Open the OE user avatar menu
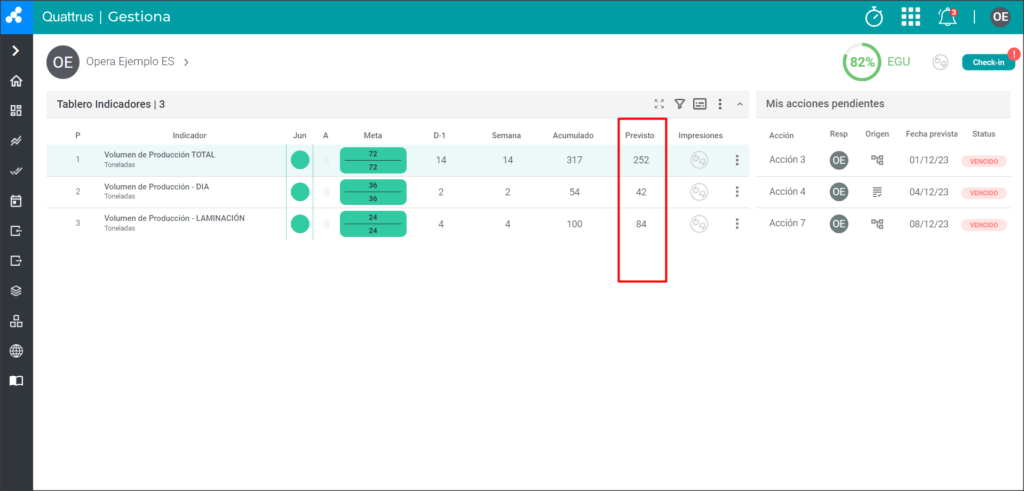Viewport: 1024px width, 491px height. (1000, 17)
